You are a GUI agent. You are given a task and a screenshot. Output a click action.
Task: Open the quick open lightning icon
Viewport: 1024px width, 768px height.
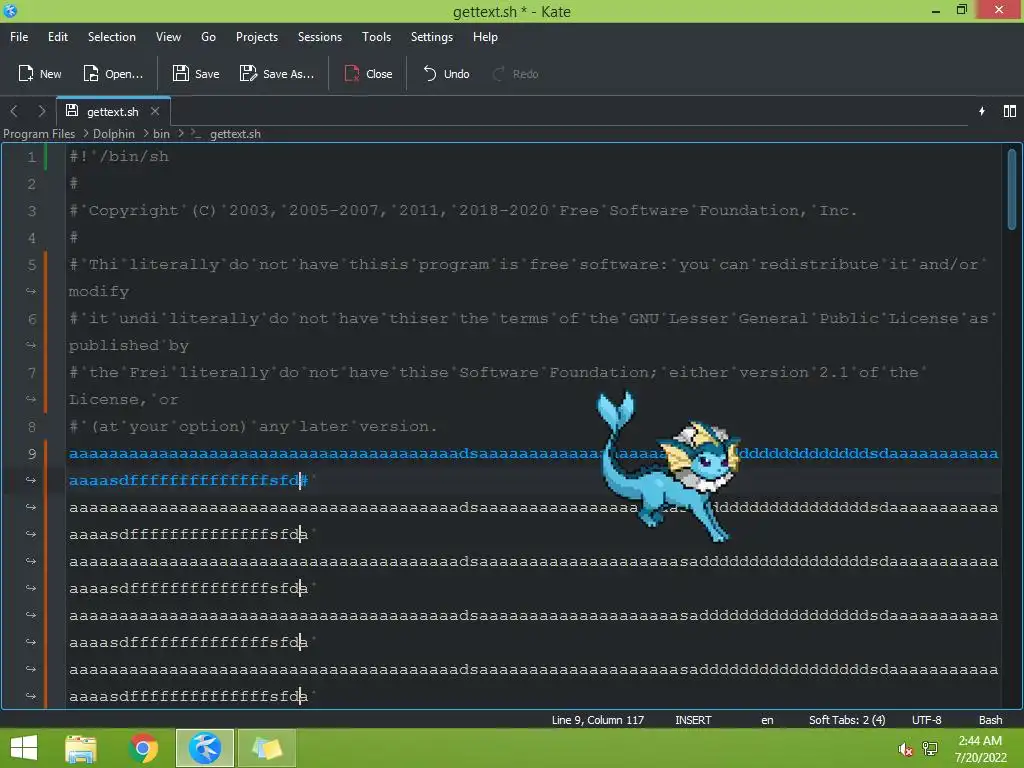pyautogui.click(x=982, y=111)
